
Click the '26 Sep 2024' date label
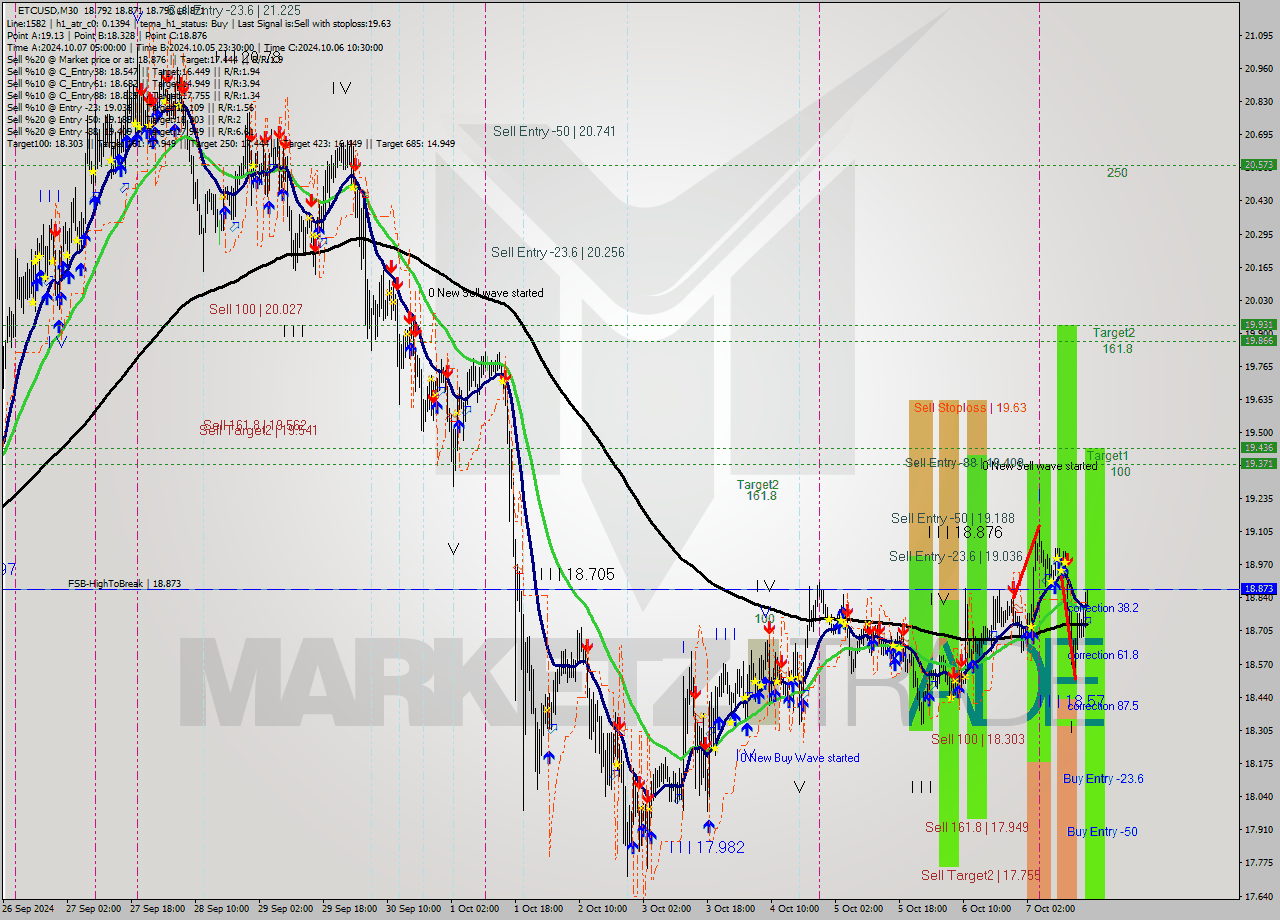point(28,909)
